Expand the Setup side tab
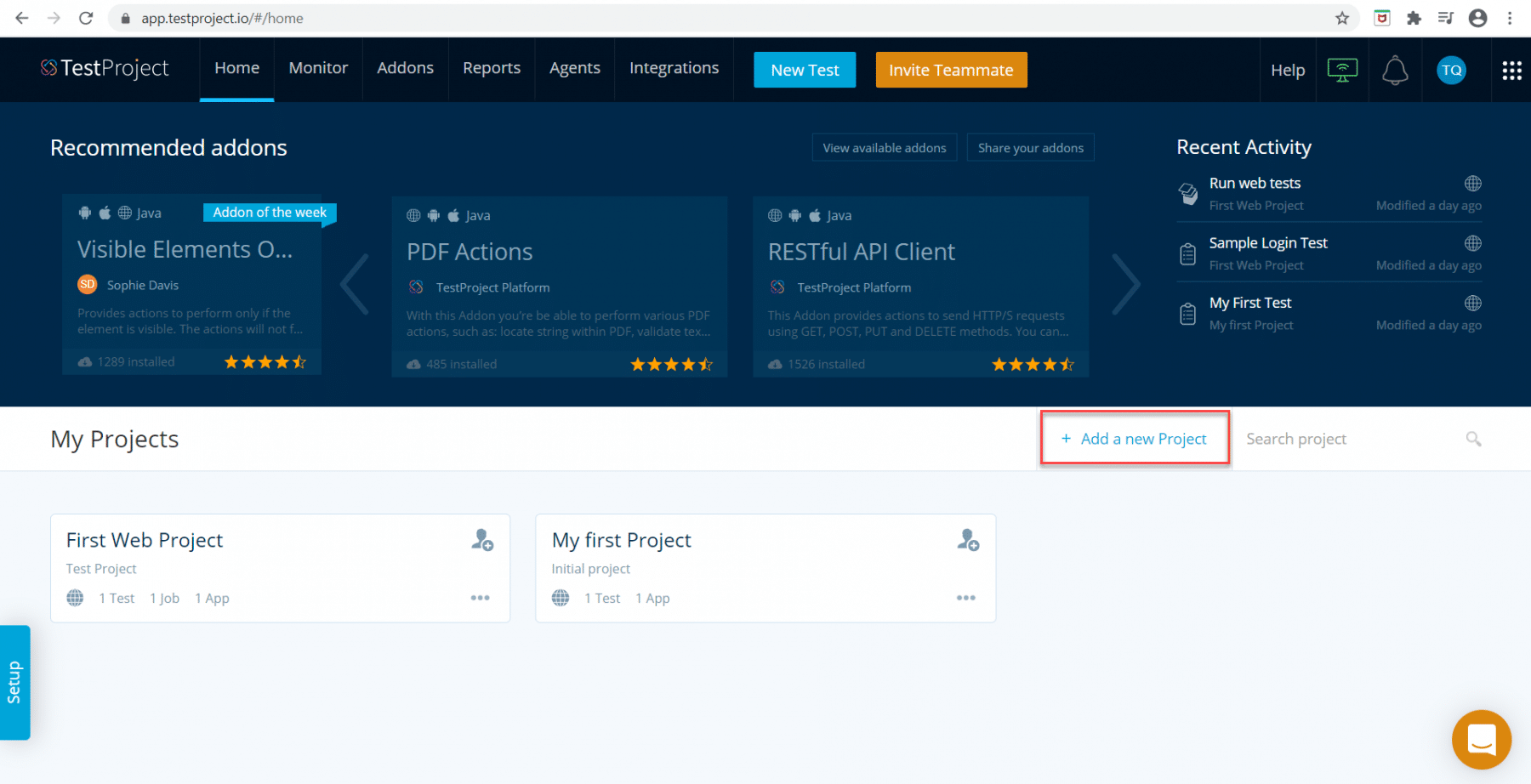 (x=14, y=683)
